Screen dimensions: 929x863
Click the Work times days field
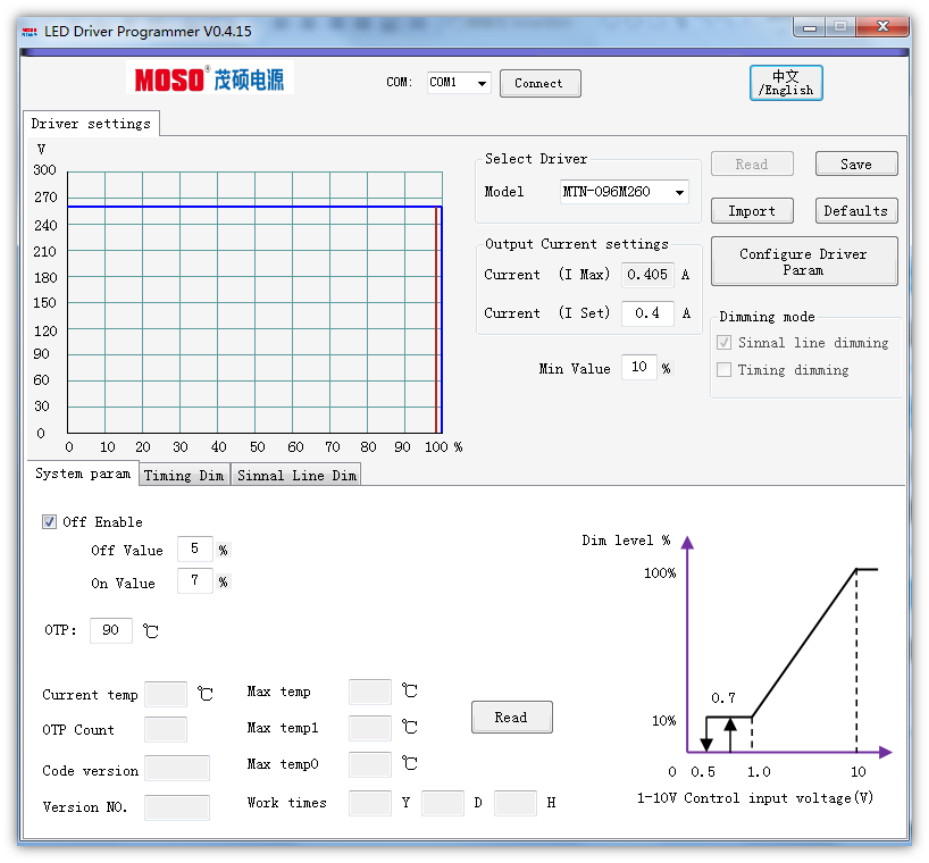443,803
